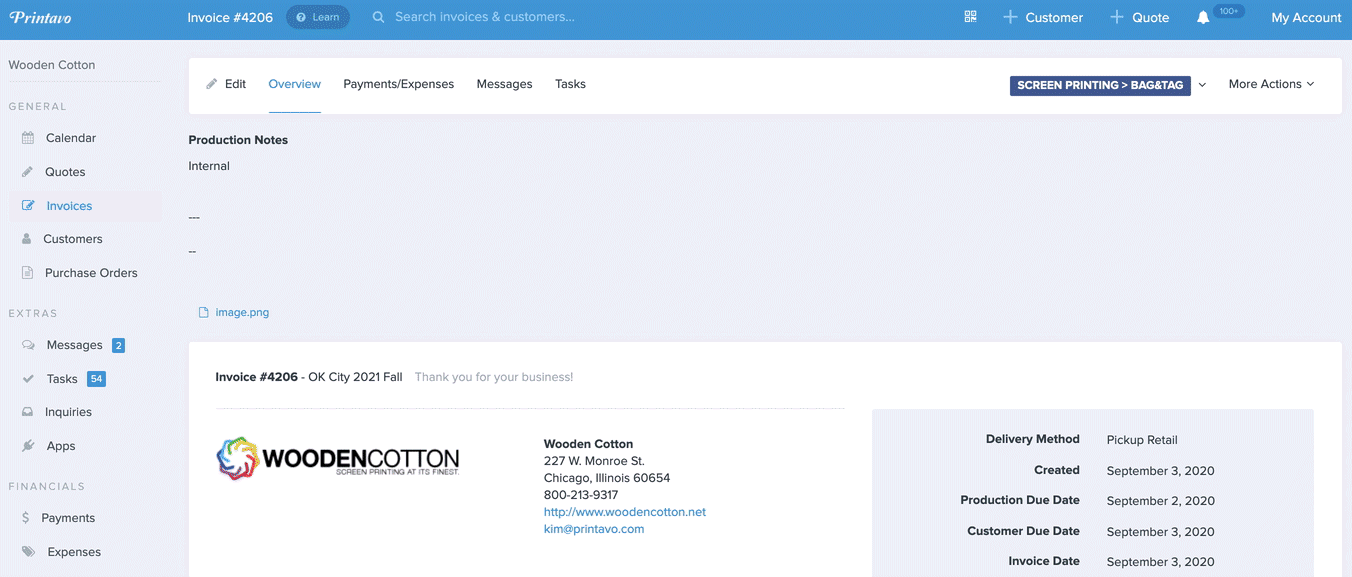The width and height of the screenshot is (1352, 577).
Task: Click the 'September 2, 2020' production due date
Action: point(1161,501)
